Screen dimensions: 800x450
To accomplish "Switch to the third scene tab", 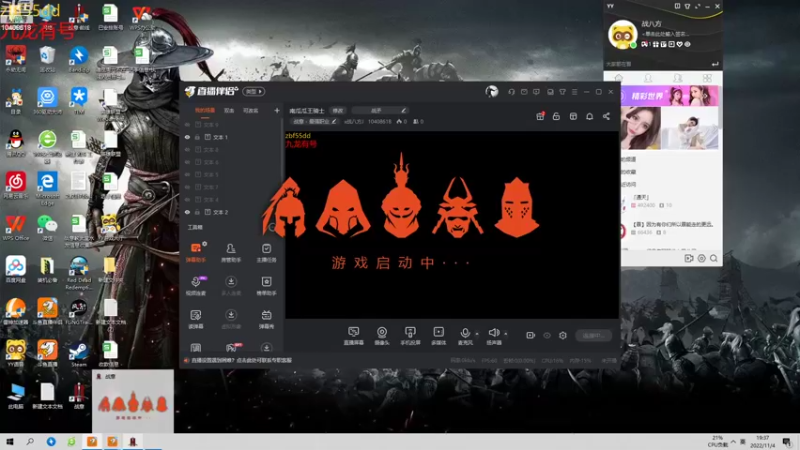I will coord(251,110).
